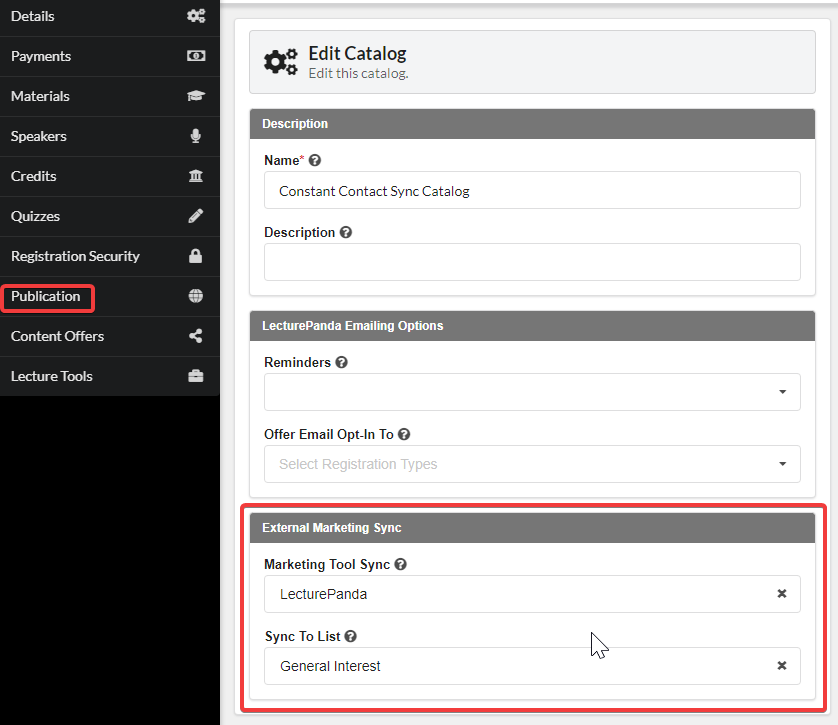This screenshot has width=838, height=725.
Task: Click the Speakers microphone icon
Action: coord(196,136)
